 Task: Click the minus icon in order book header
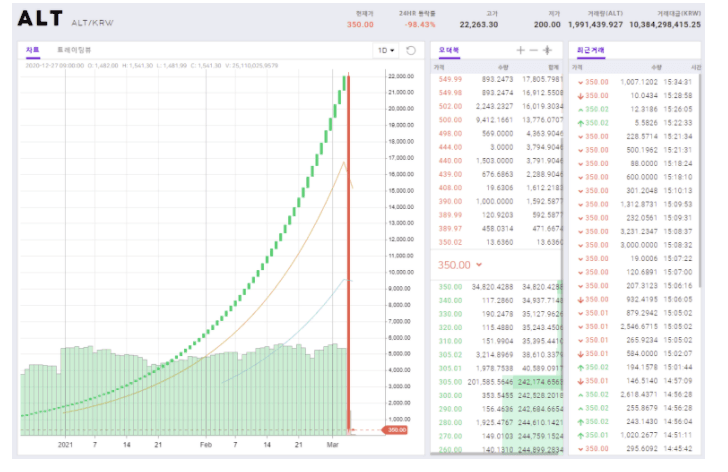(x=533, y=50)
